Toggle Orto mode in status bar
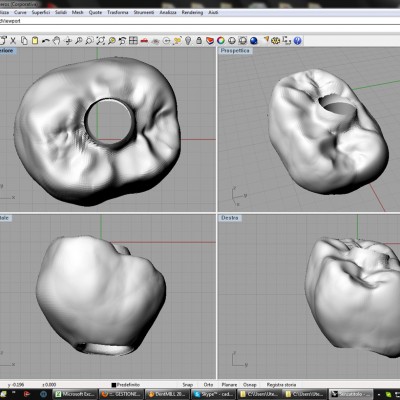 (208, 384)
